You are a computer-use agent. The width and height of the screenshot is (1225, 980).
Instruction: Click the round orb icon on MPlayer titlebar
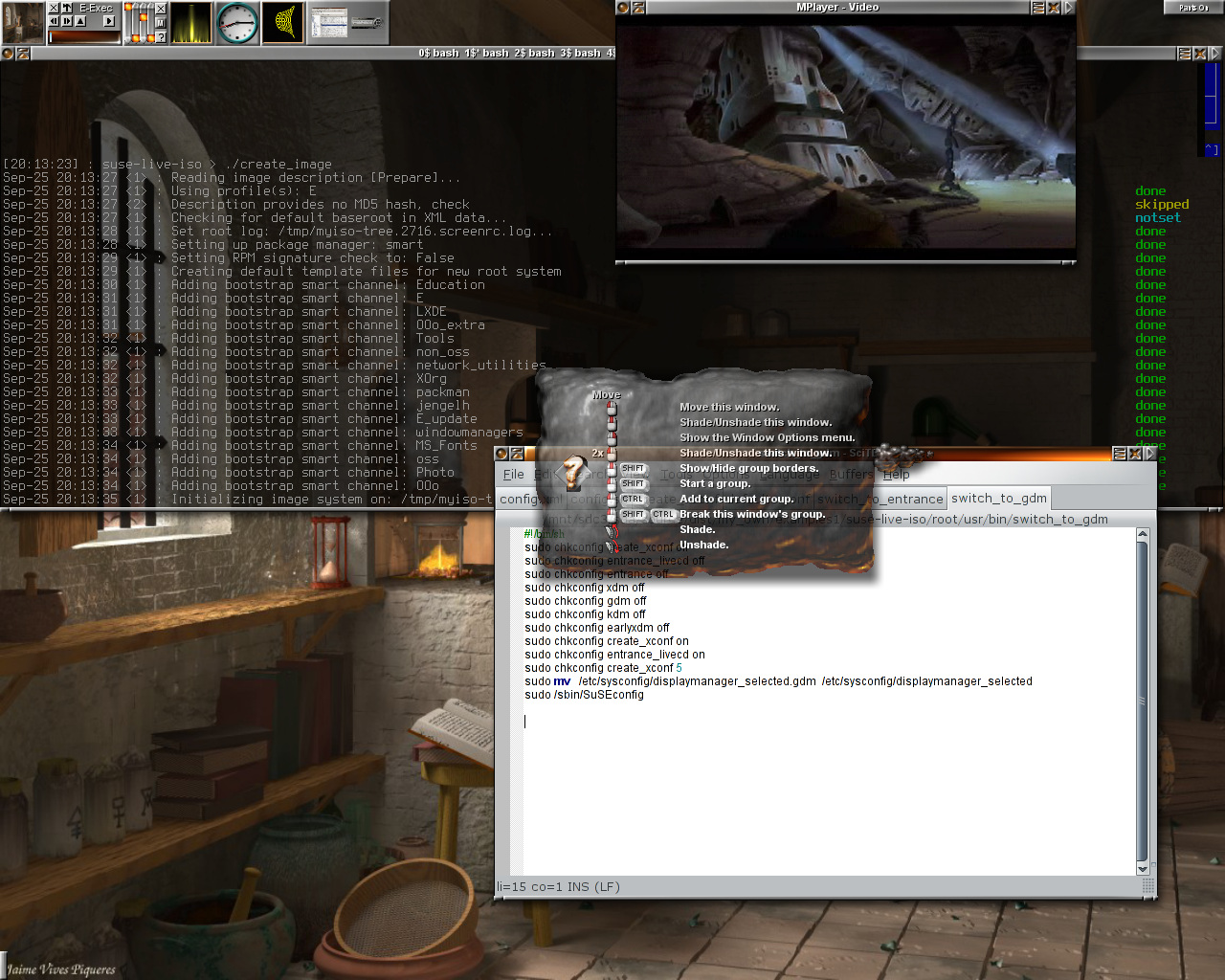[x=623, y=8]
